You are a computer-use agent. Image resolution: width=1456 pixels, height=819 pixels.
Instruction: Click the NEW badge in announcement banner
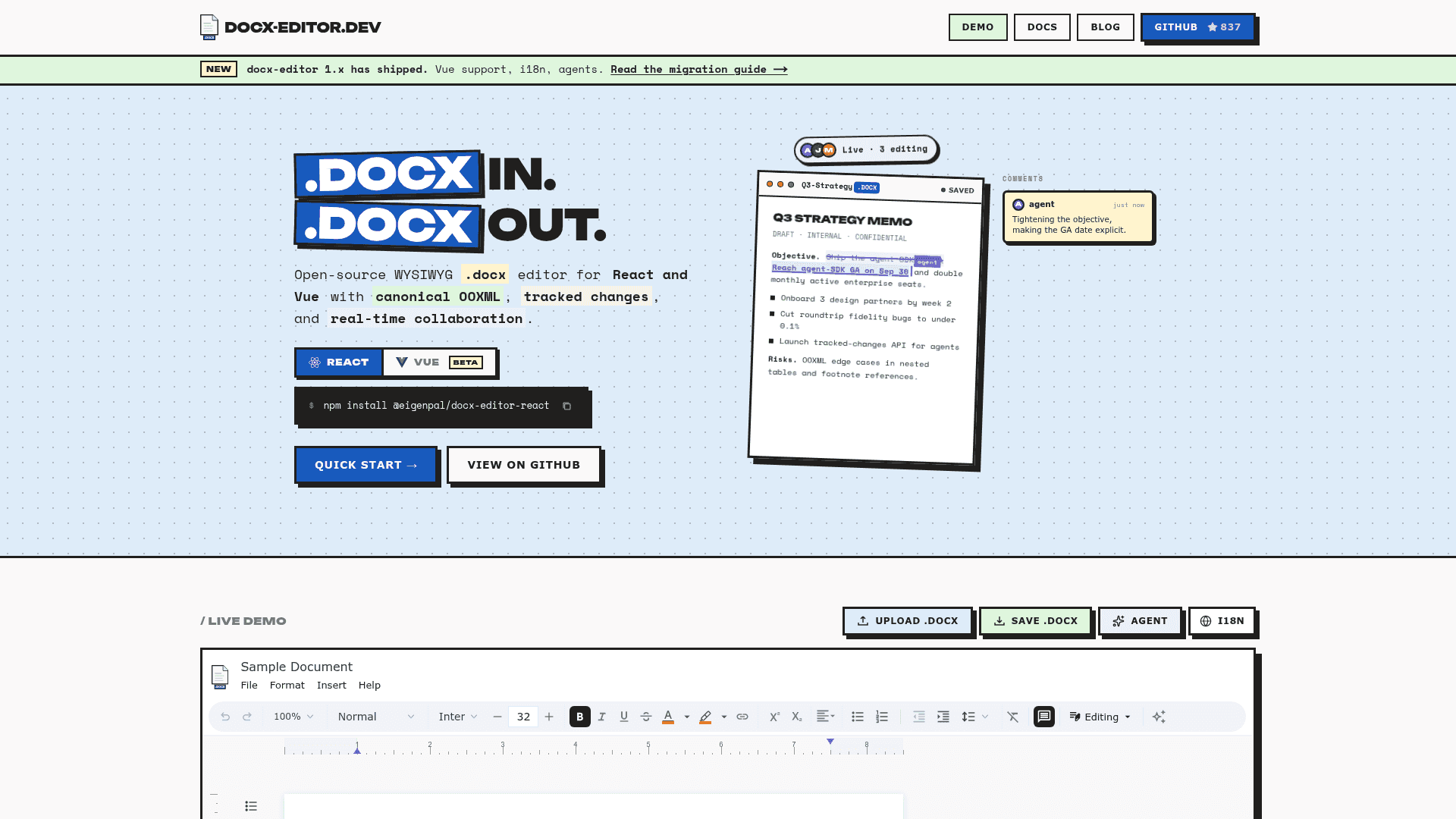point(218,69)
